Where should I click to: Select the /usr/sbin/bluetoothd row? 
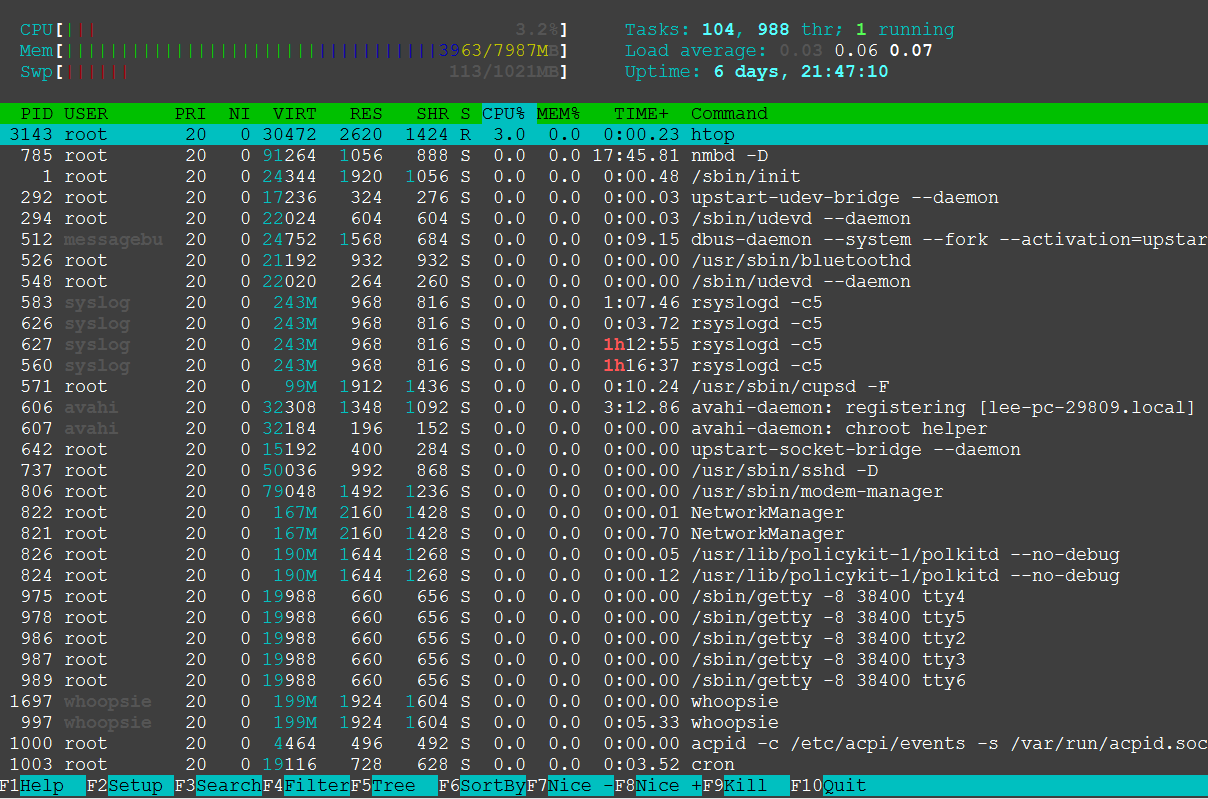click(x=604, y=261)
